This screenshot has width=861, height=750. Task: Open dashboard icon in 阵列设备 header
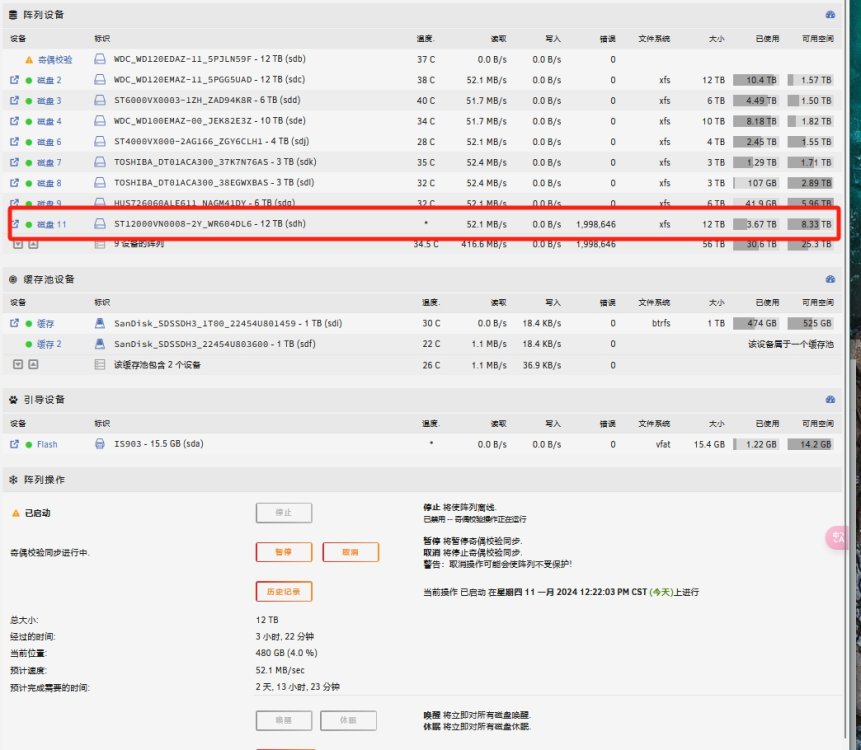(x=830, y=15)
